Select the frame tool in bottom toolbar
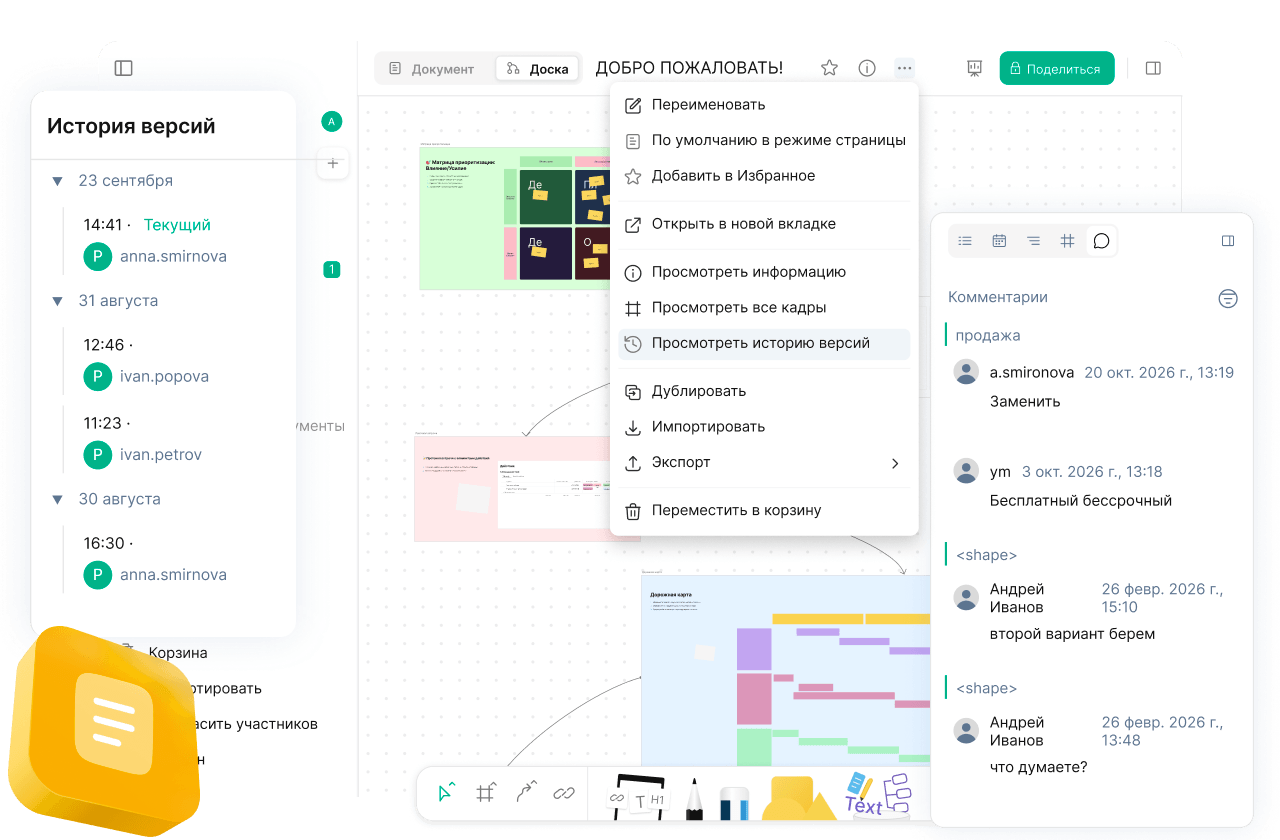The width and height of the screenshot is (1280, 840). [x=486, y=793]
